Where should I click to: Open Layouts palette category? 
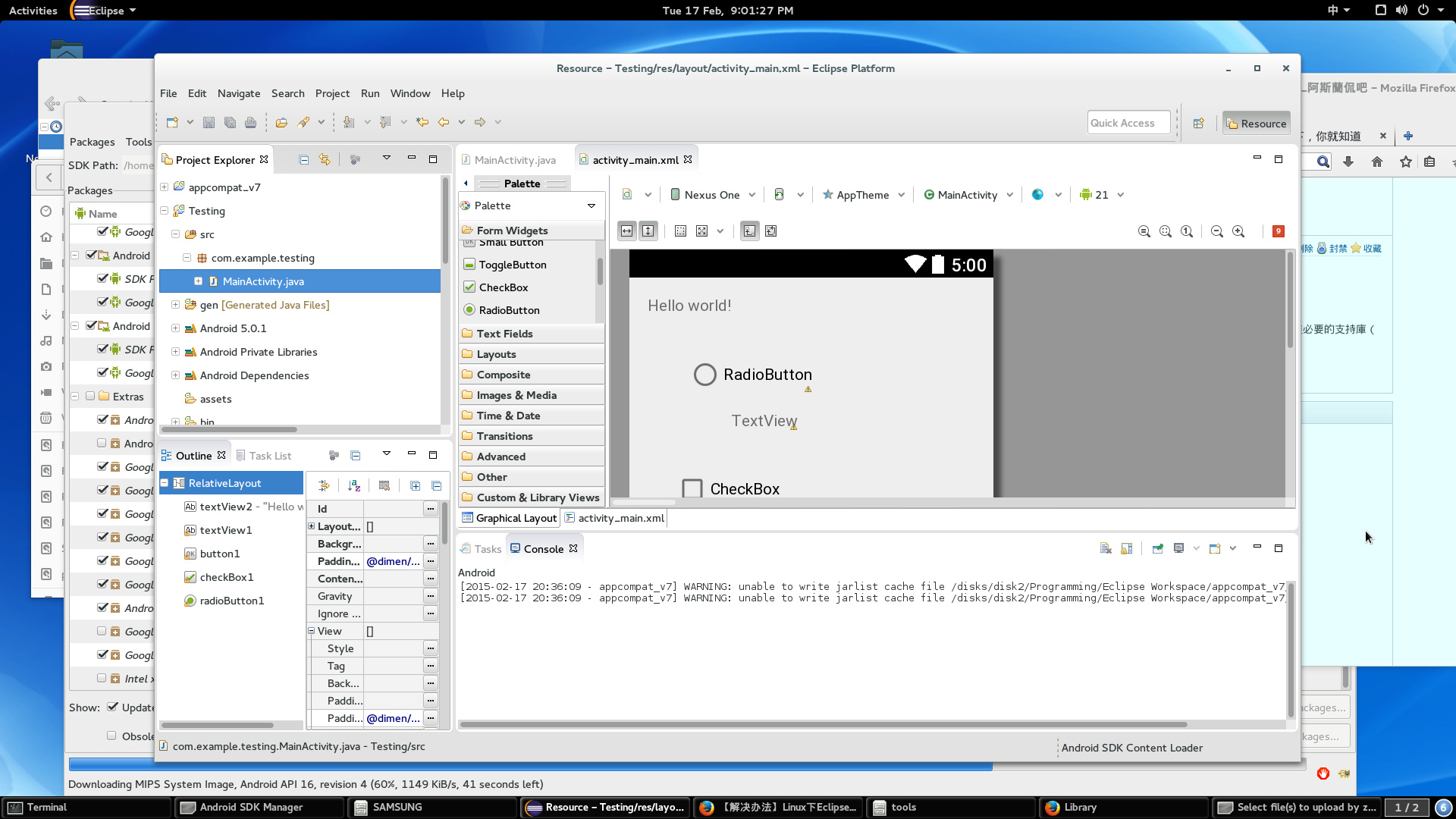531,354
